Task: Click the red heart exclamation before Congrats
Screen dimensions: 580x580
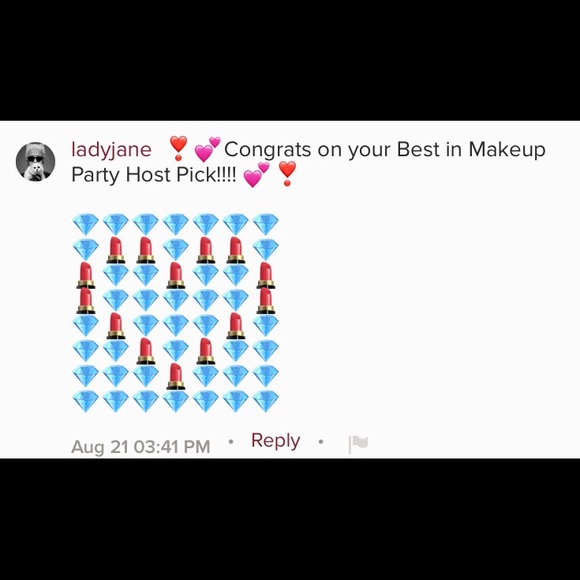Action: coord(178,148)
